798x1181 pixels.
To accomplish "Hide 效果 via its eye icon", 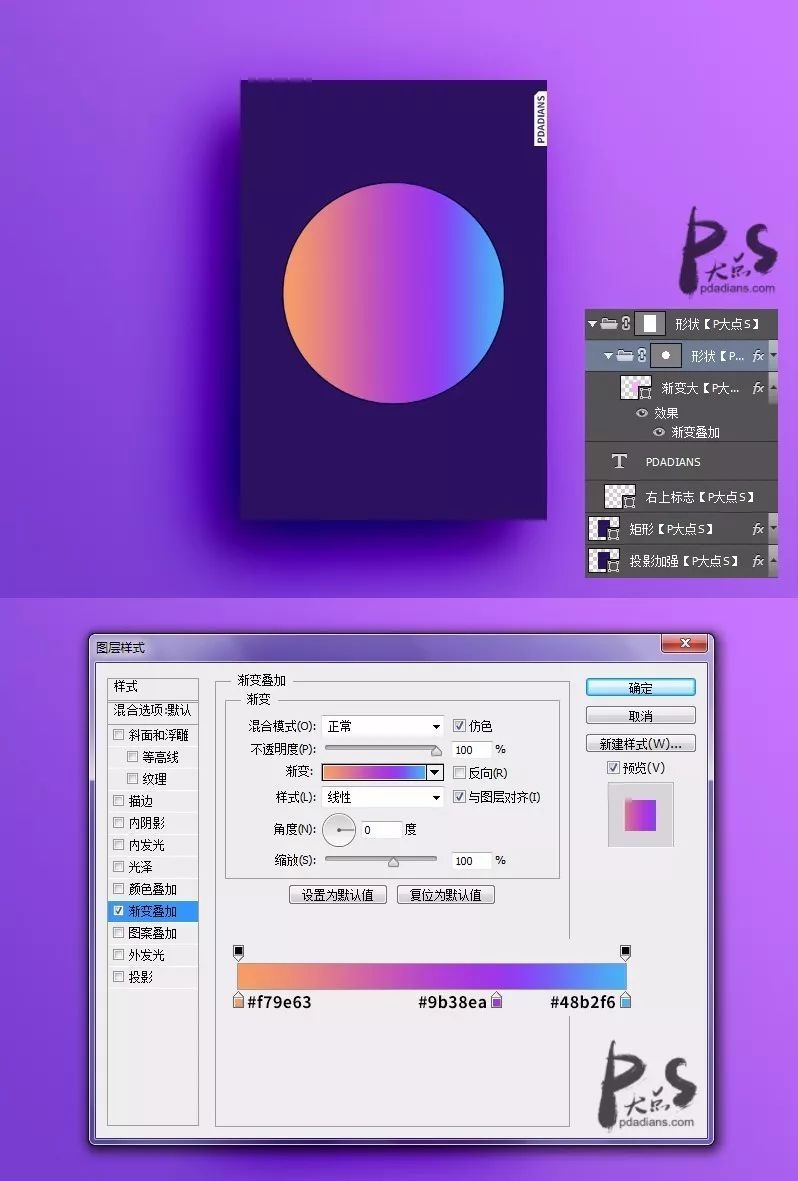I will tap(642, 413).
